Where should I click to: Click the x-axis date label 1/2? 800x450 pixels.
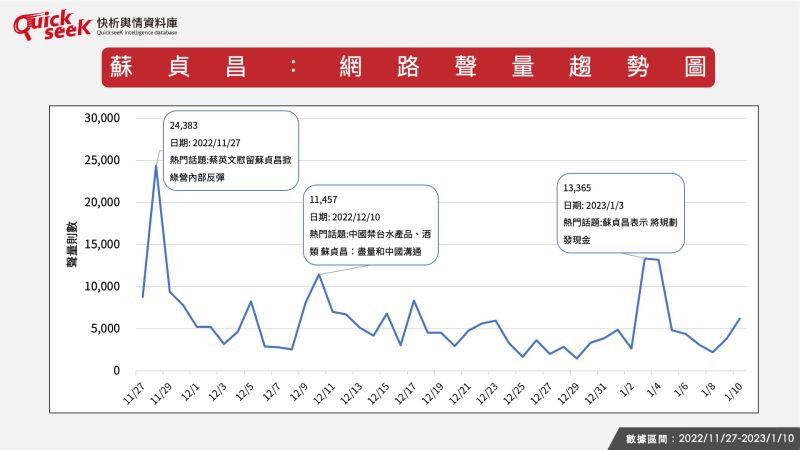627,390
